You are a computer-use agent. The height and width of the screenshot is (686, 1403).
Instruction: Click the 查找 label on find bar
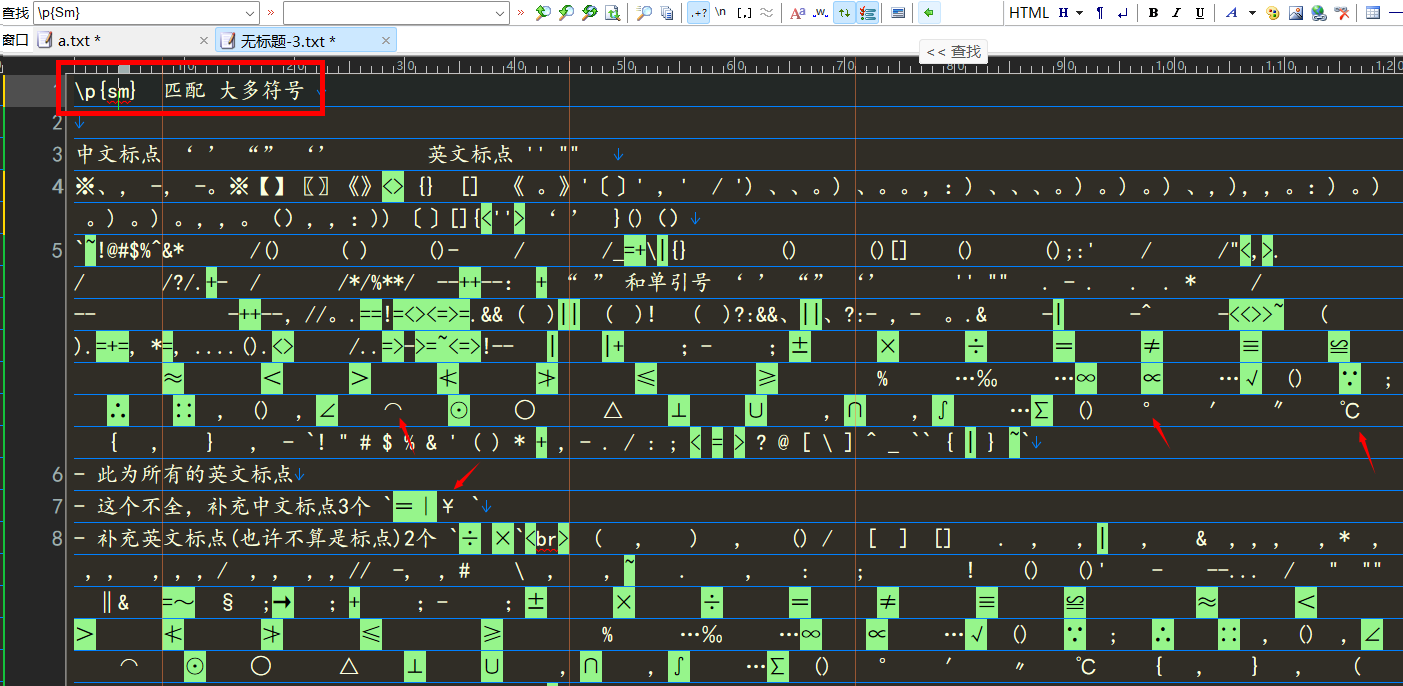(15, 13)
